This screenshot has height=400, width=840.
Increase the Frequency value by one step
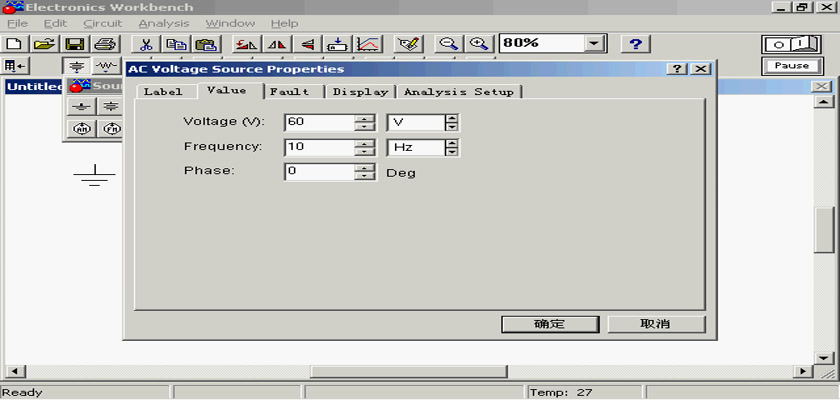pyautogui.click(x=365, y=144)
